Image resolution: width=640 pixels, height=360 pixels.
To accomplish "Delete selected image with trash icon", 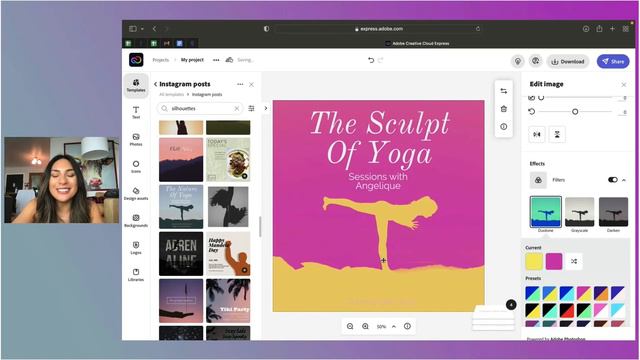I will pyautogui.click(x=504, y=109).
